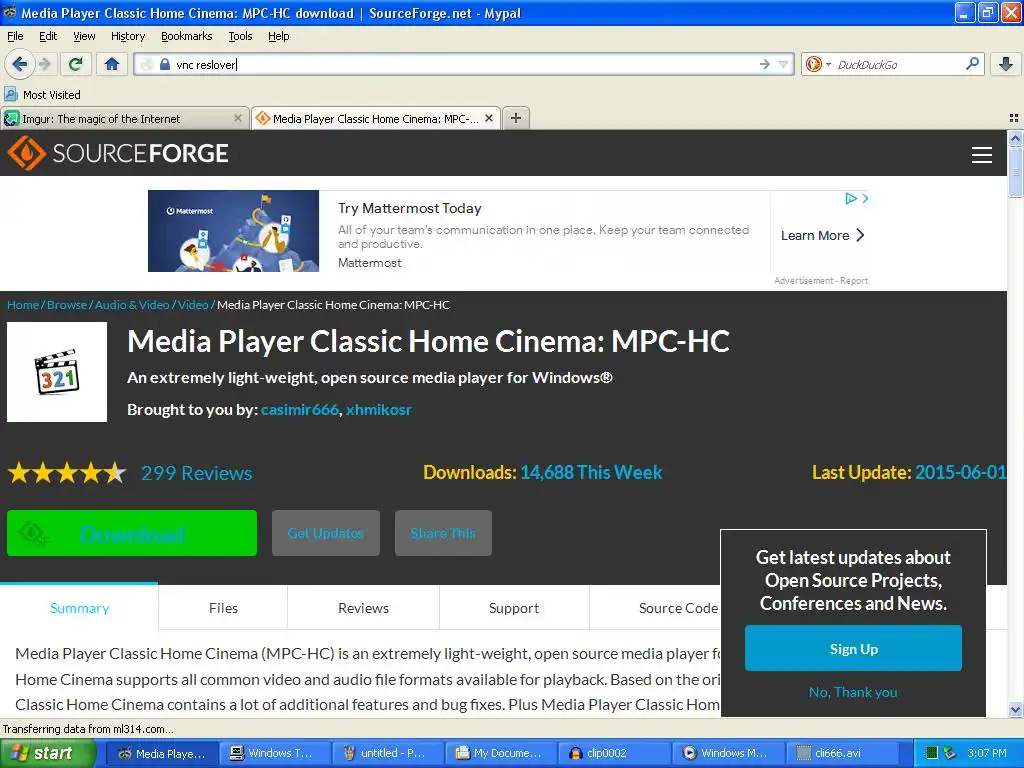Viewport: 1024px width, 768px height.
Task: Open the 299 Reviews link
Action: 197,473
